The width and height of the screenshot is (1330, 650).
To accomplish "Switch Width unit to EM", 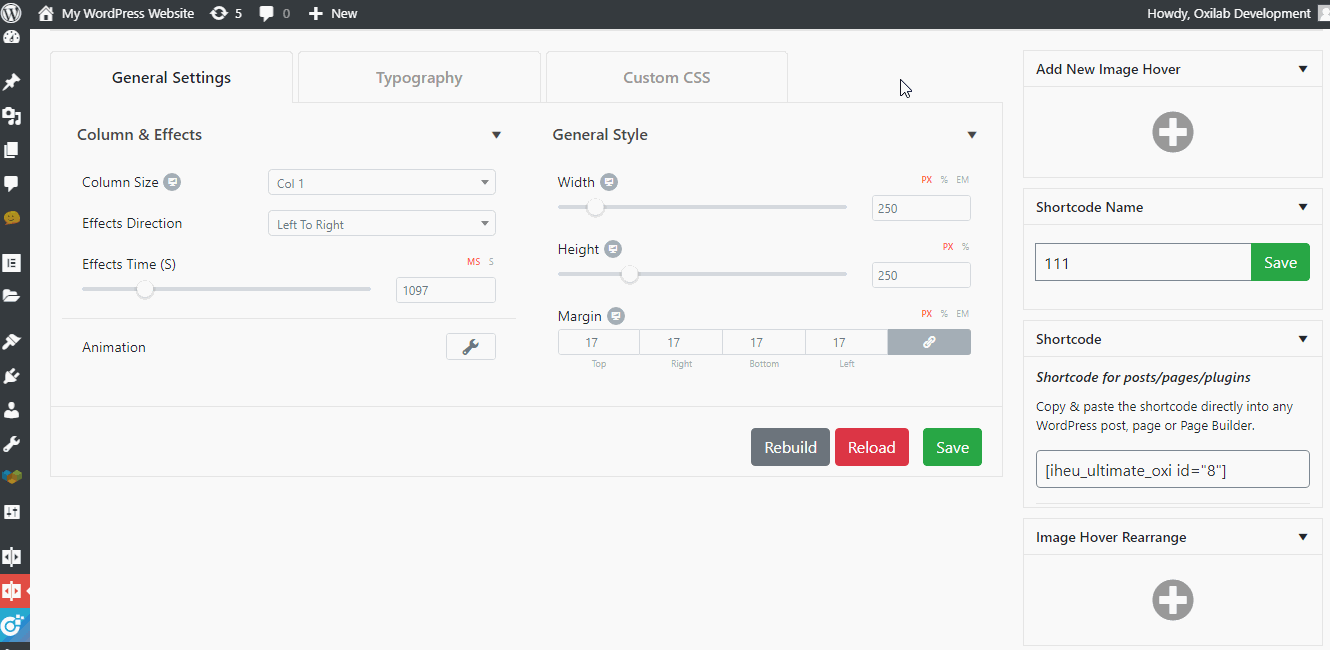I will (963, 180).
